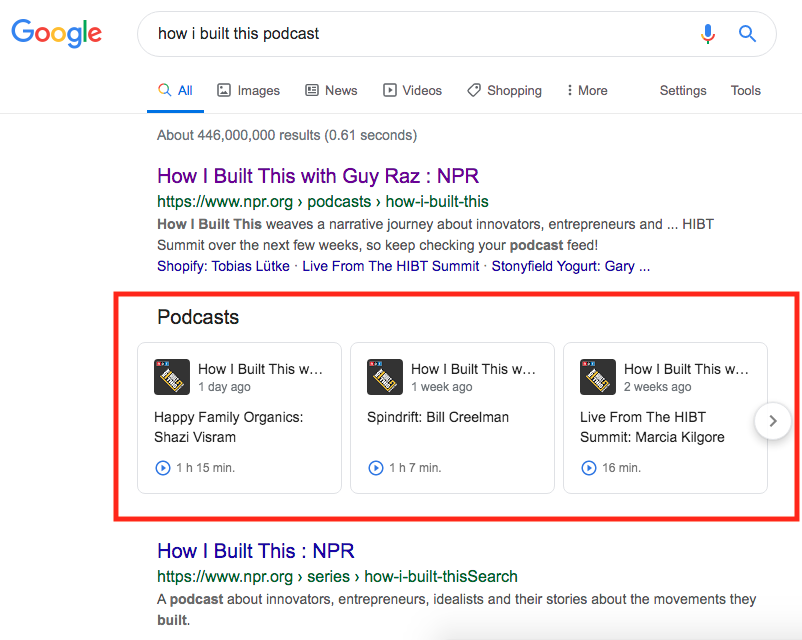Viewport: 802px width, 640px height.
Task: Select the All tab
Action: (x=175, y=91)
